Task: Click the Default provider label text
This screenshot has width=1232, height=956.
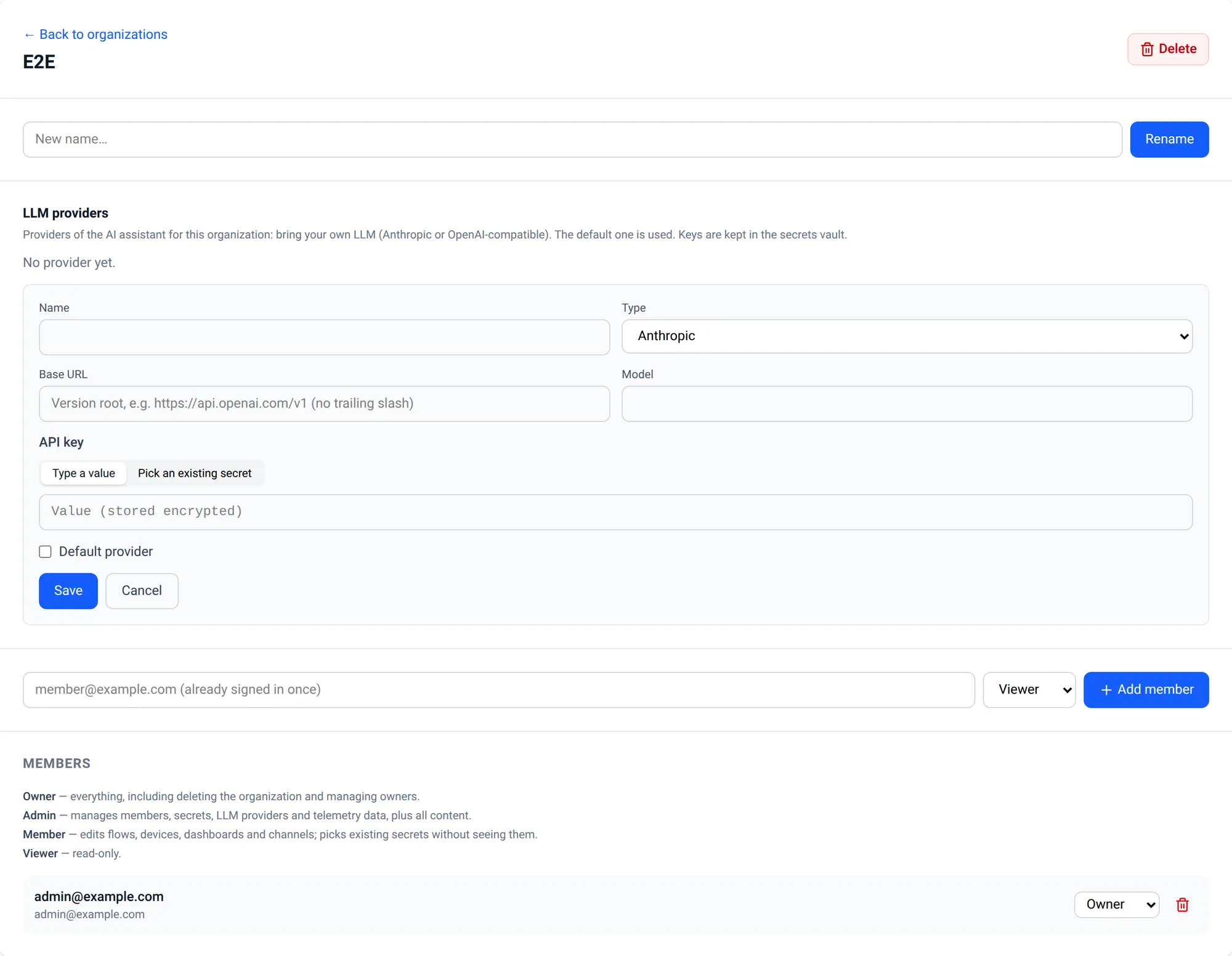Action: pyautogui.click(x=106, y=551)
